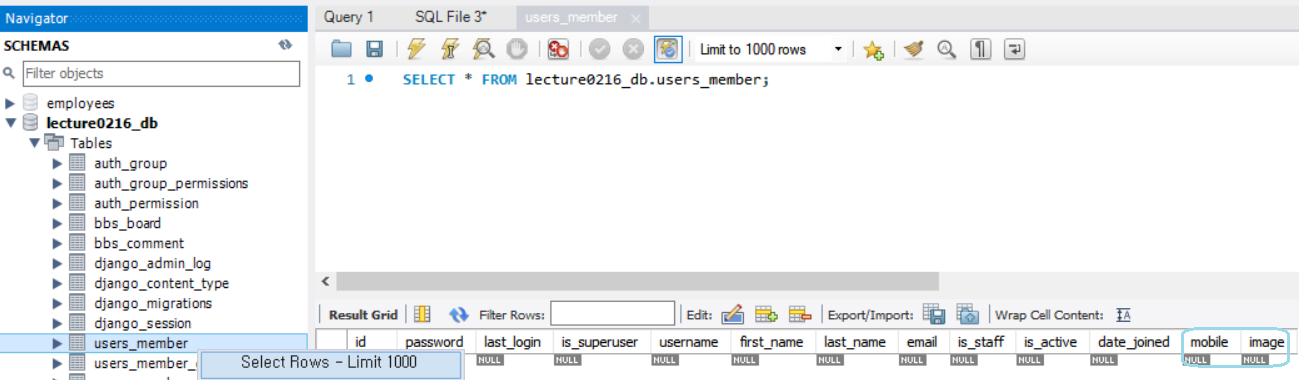Click the image column header
1299x380 pixels.
(x=1266, y=342)
